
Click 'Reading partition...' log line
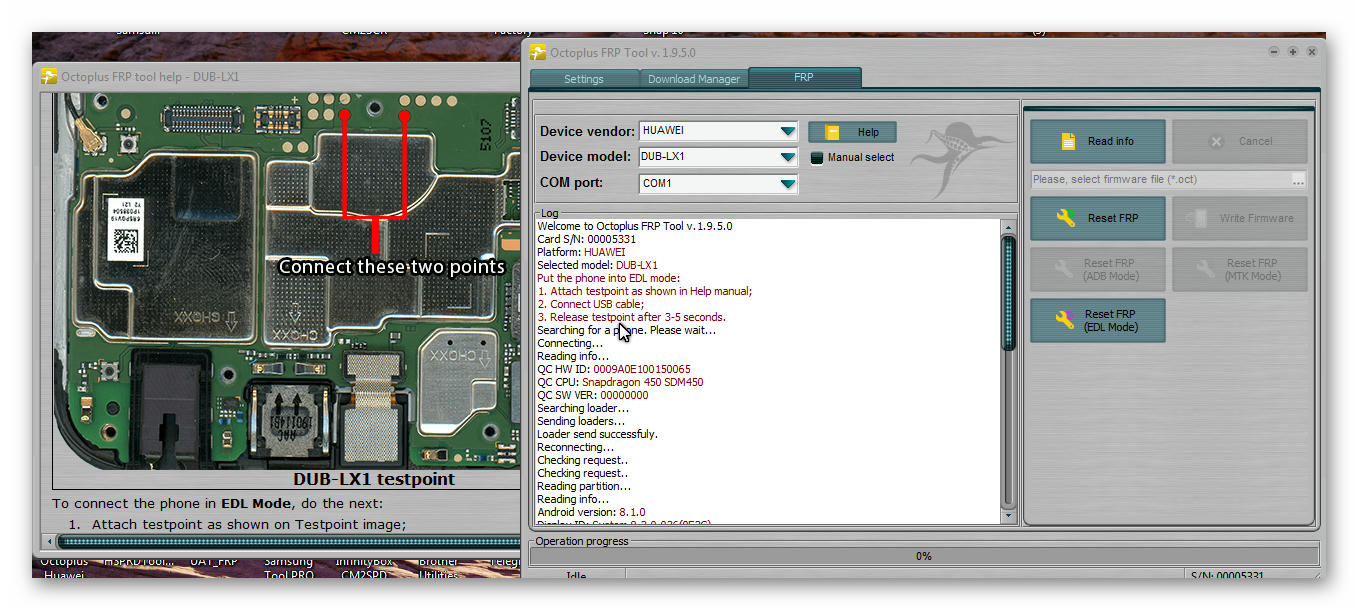tap(584, 486)
